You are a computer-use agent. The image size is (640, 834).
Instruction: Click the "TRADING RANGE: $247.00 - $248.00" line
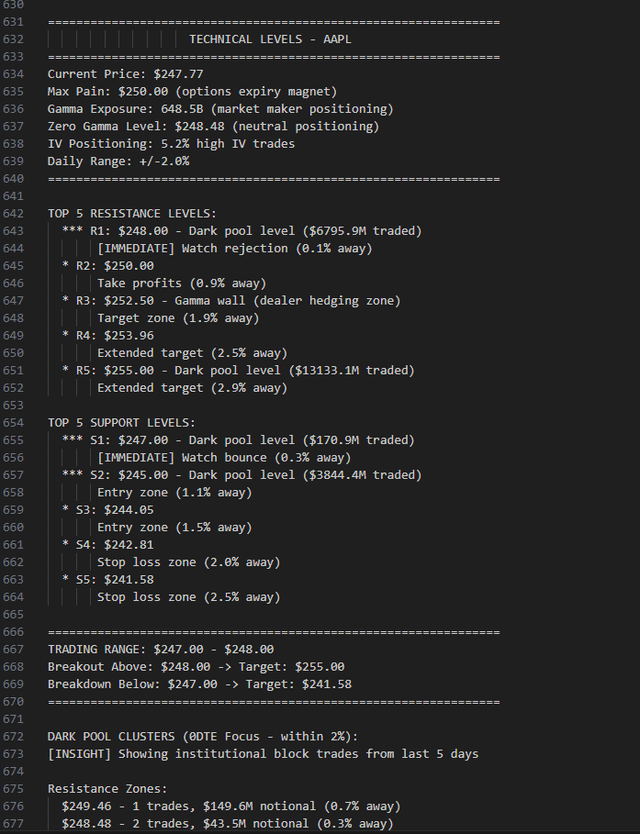[160, 649]
